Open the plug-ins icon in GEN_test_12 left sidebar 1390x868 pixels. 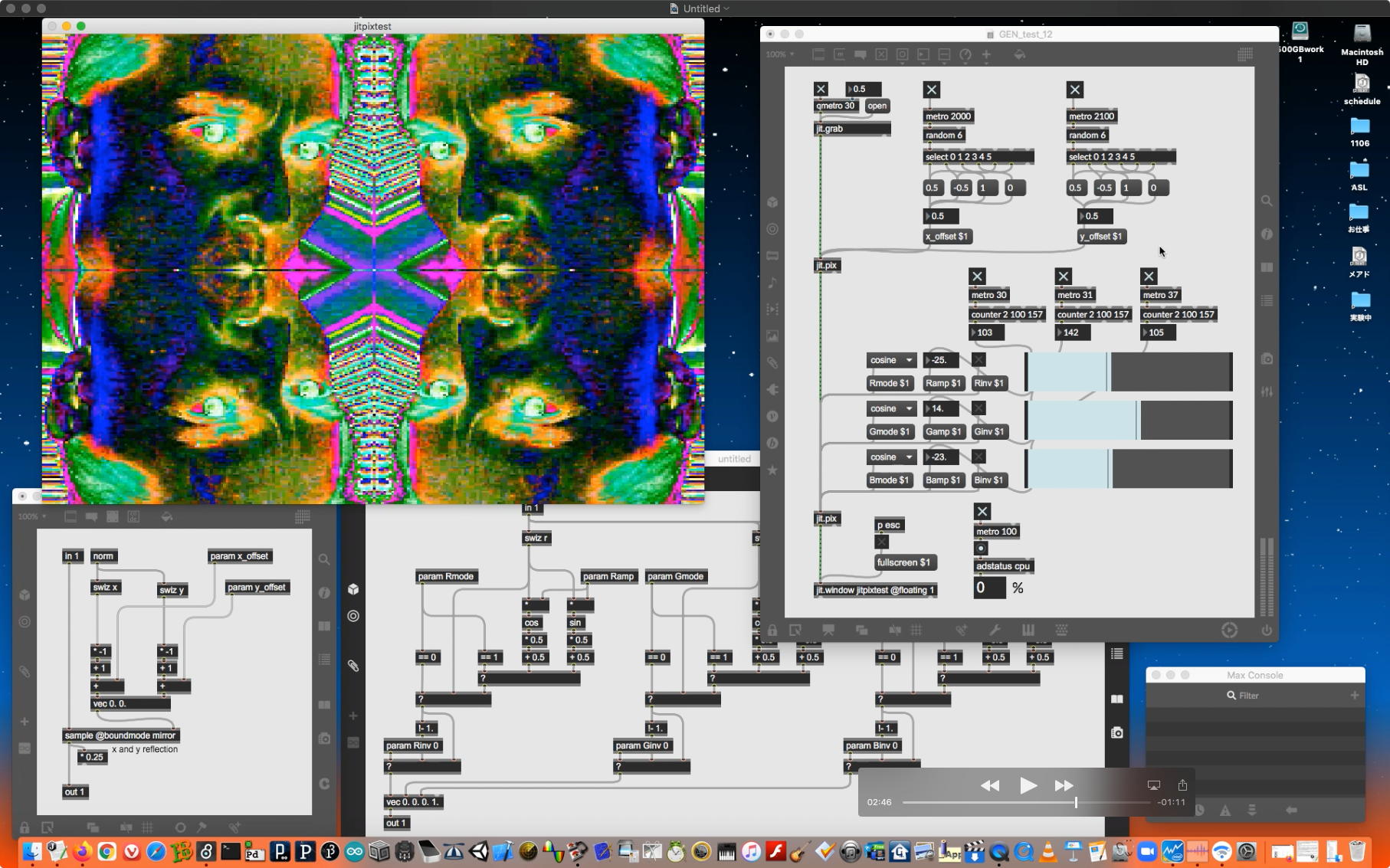pos(772,389)
